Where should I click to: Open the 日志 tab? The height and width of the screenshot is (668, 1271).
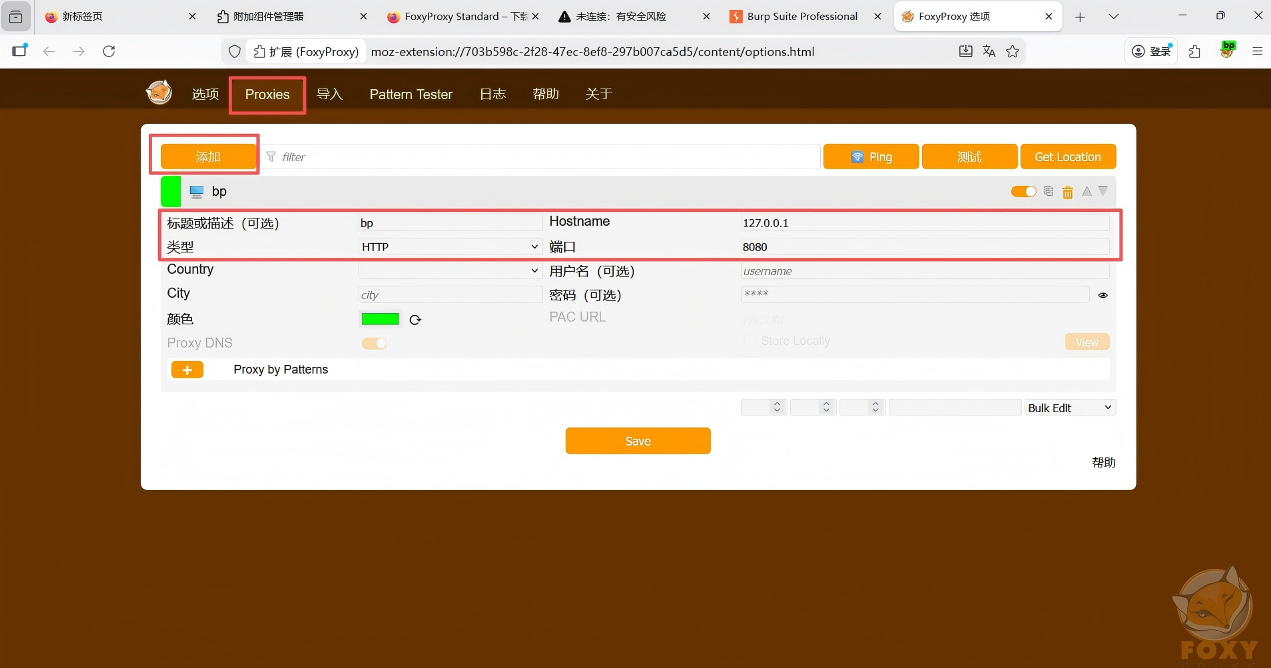tap(492, 94)
